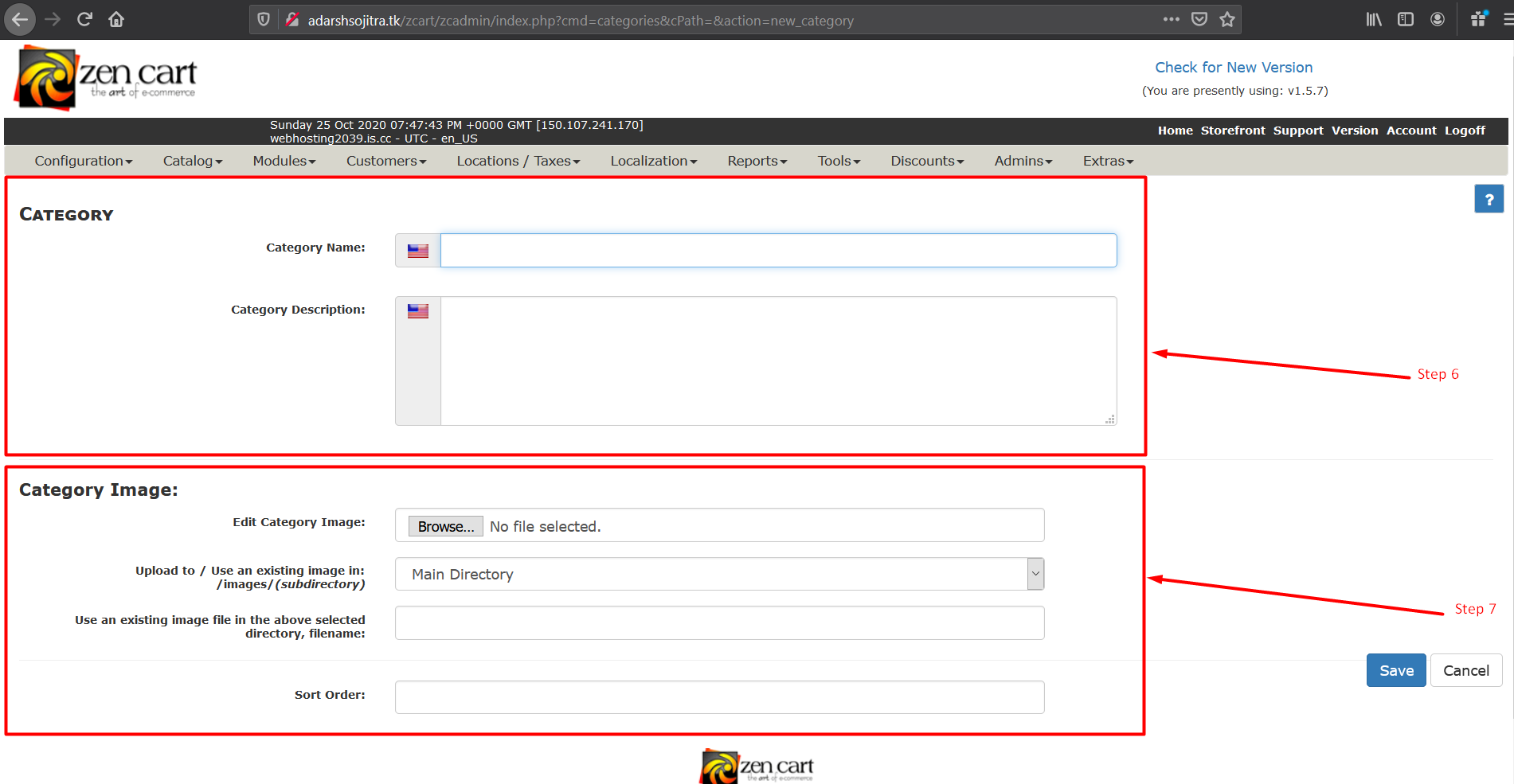Open the Discounts menu
The height and width of the screenshot is (784, 1514).
927,161
